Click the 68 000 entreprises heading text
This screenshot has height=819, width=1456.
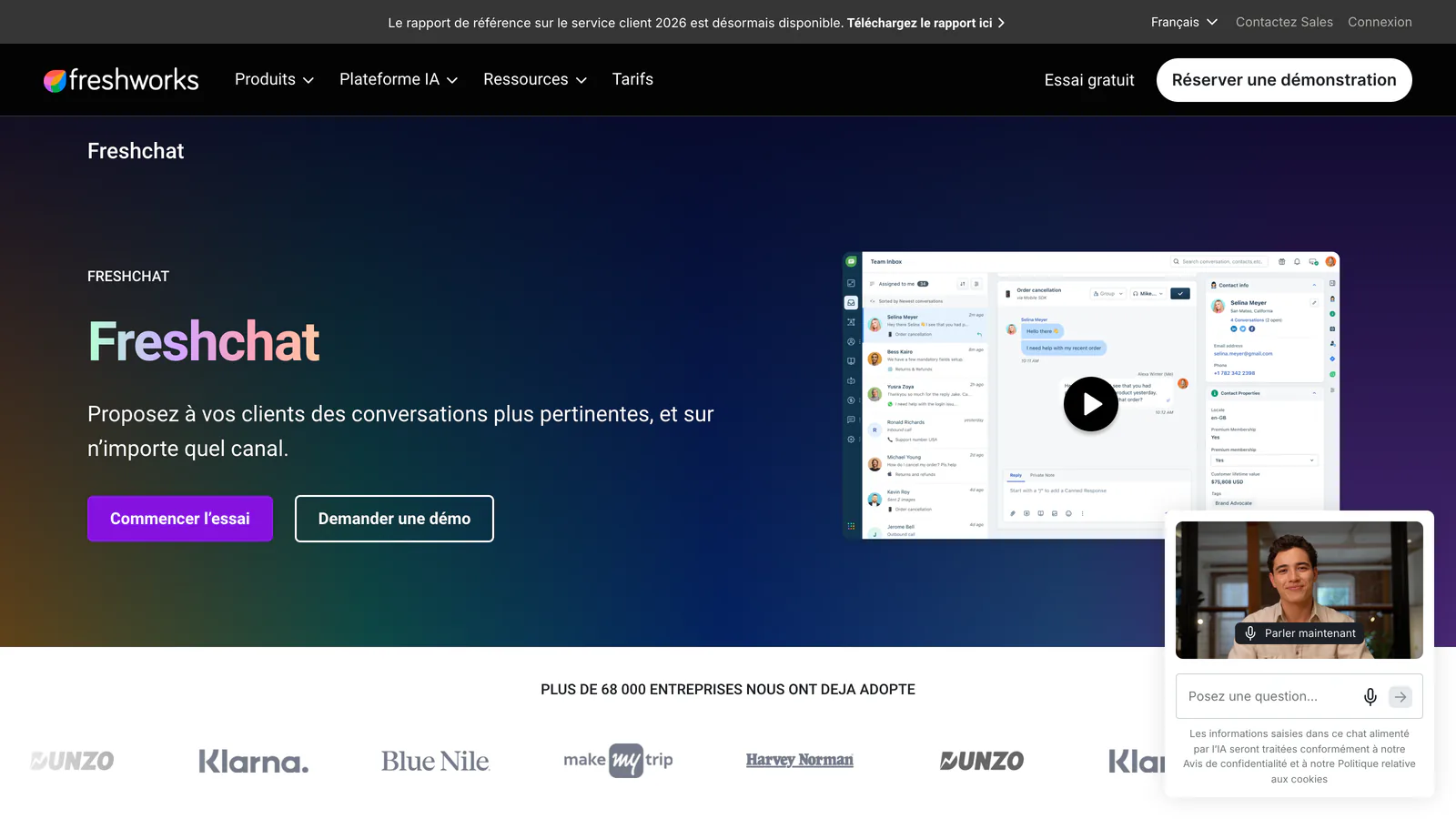(728, 690)
